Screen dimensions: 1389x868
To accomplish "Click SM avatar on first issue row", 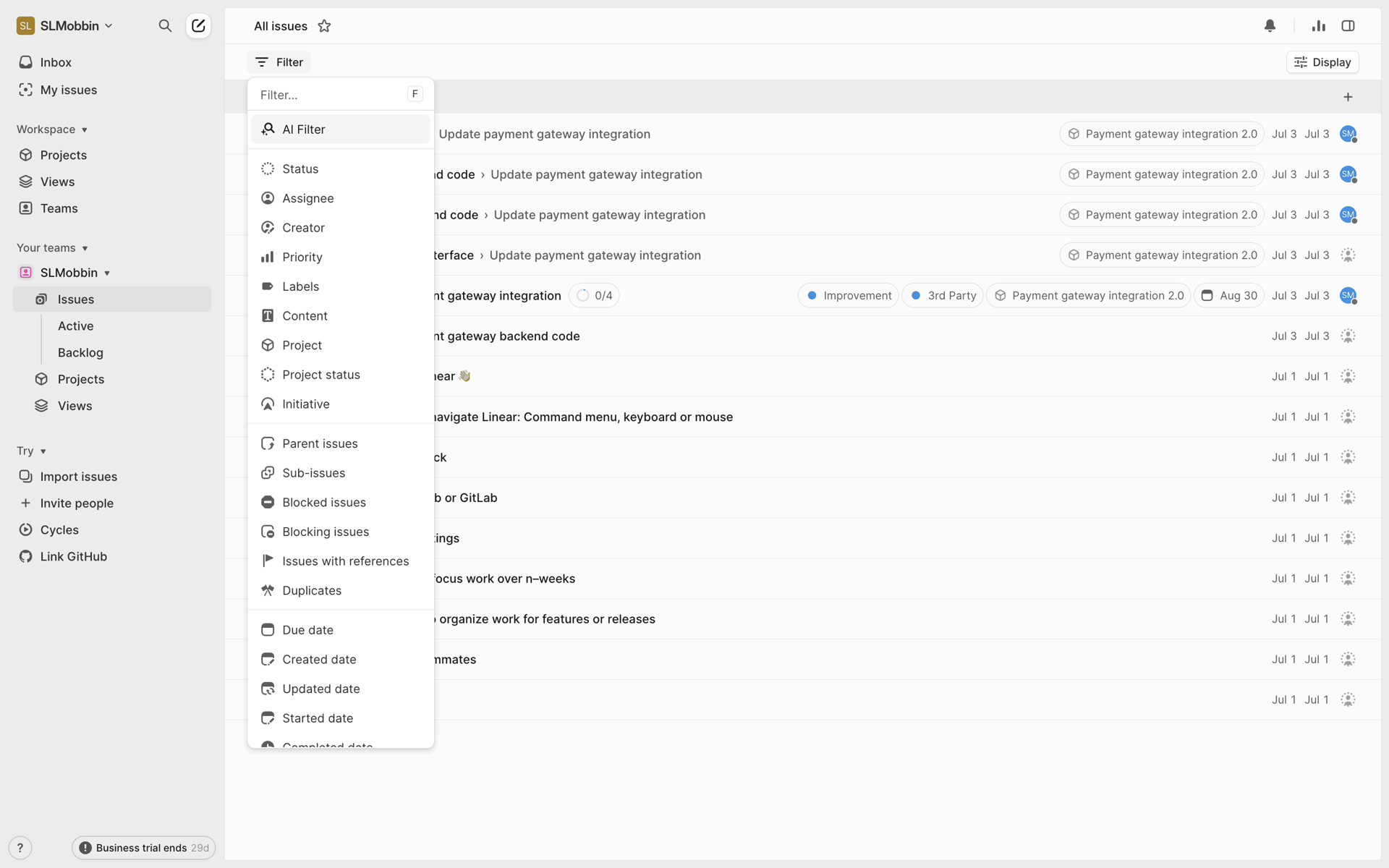I will 1348,134.
